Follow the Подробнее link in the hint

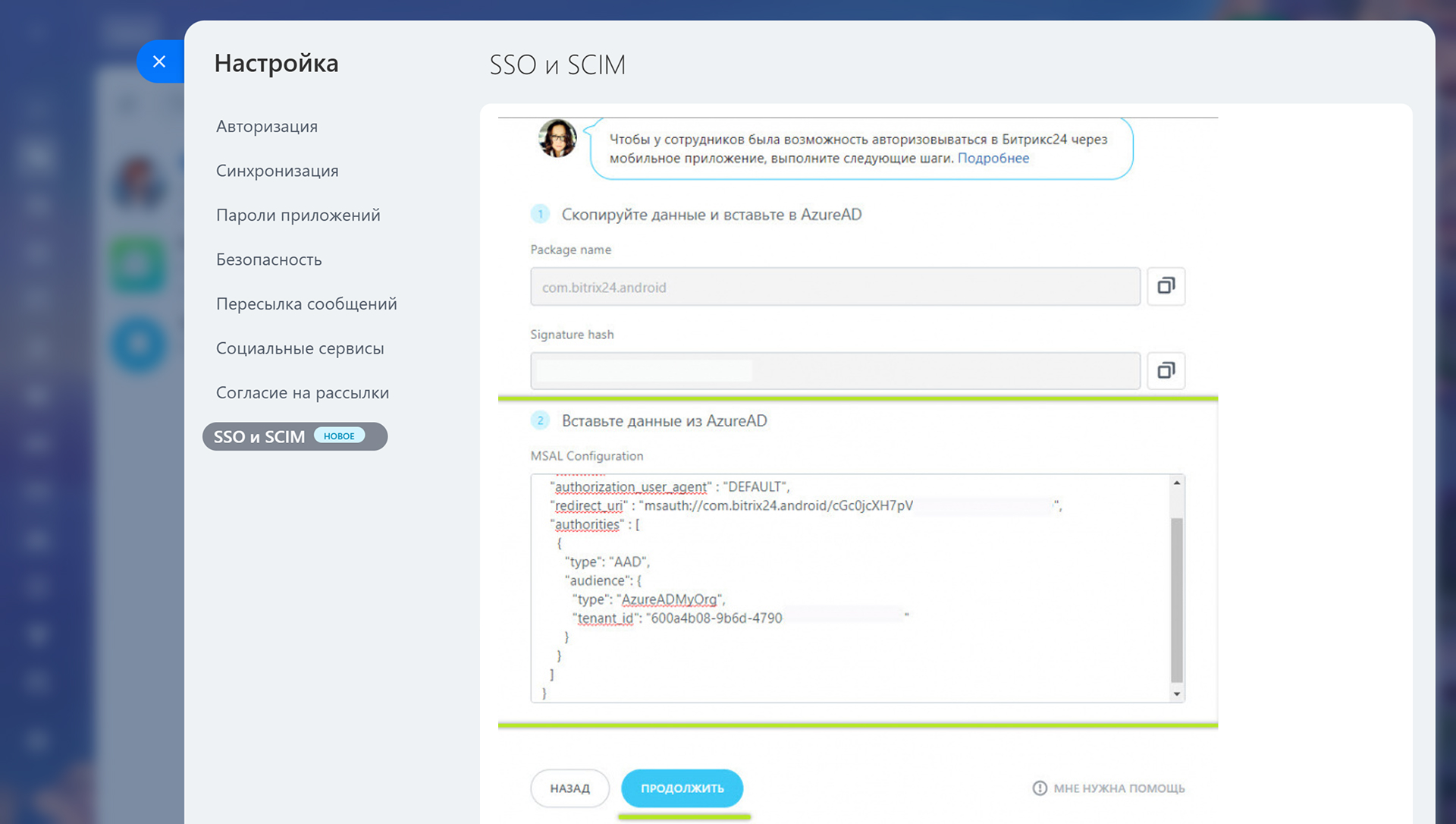pos(993,158)
